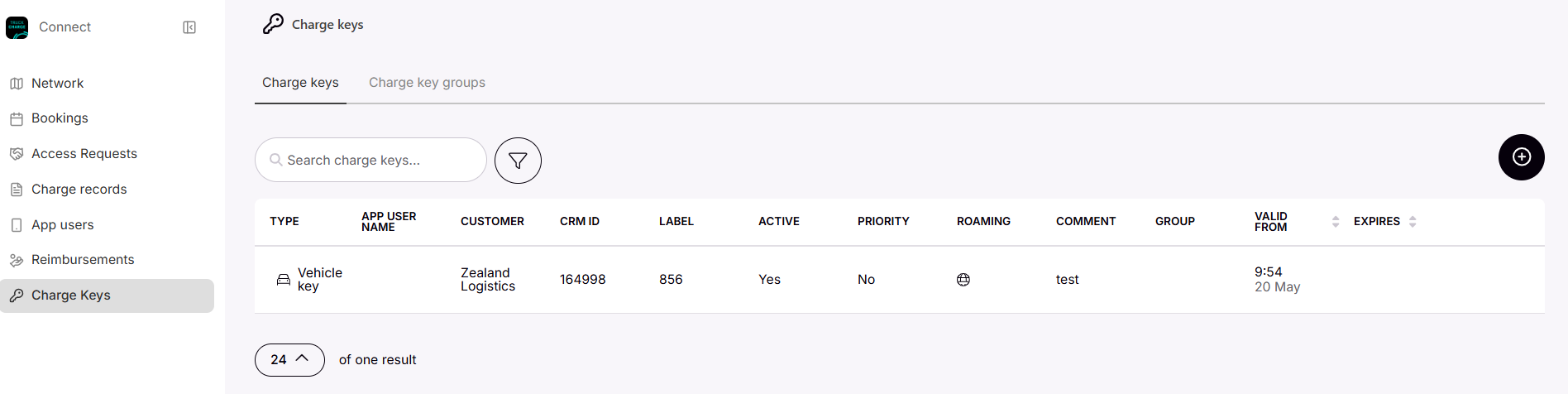Switch to Charge key groups tab

point(427,83)
